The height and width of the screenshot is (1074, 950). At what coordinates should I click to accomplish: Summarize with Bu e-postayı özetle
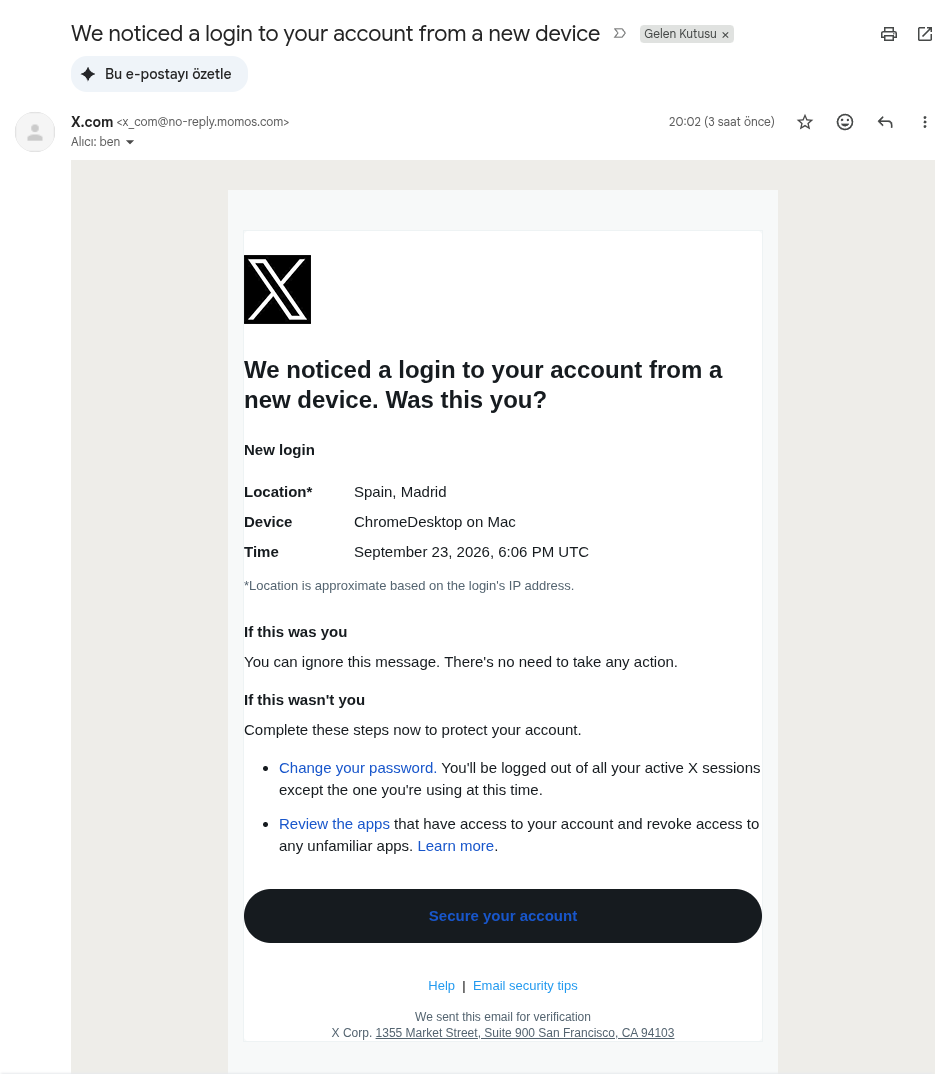[x=159, y=74]
